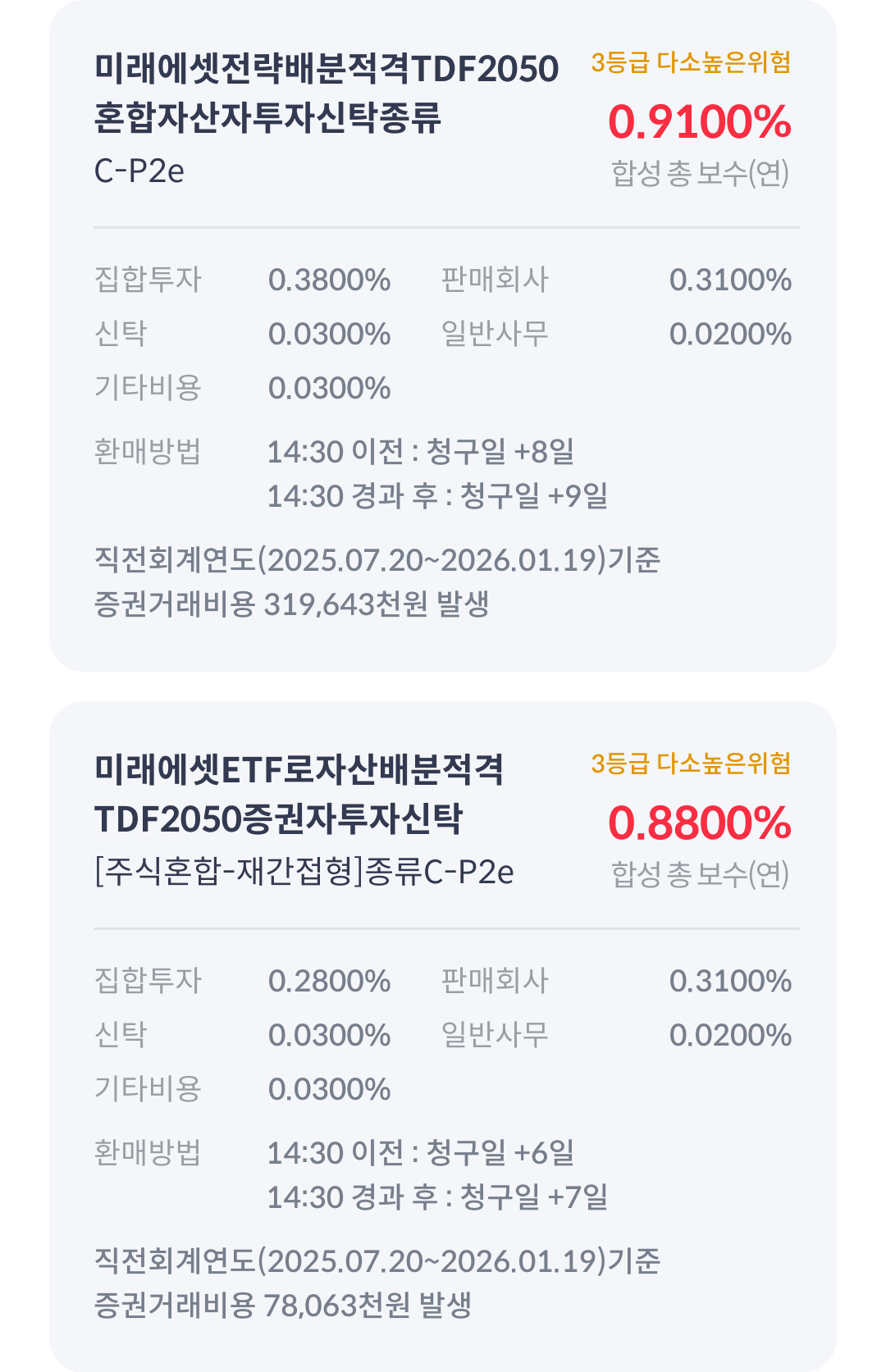
Task: Tap 청구일 +7일 redemption line
Action: [x=437, y=1197]
